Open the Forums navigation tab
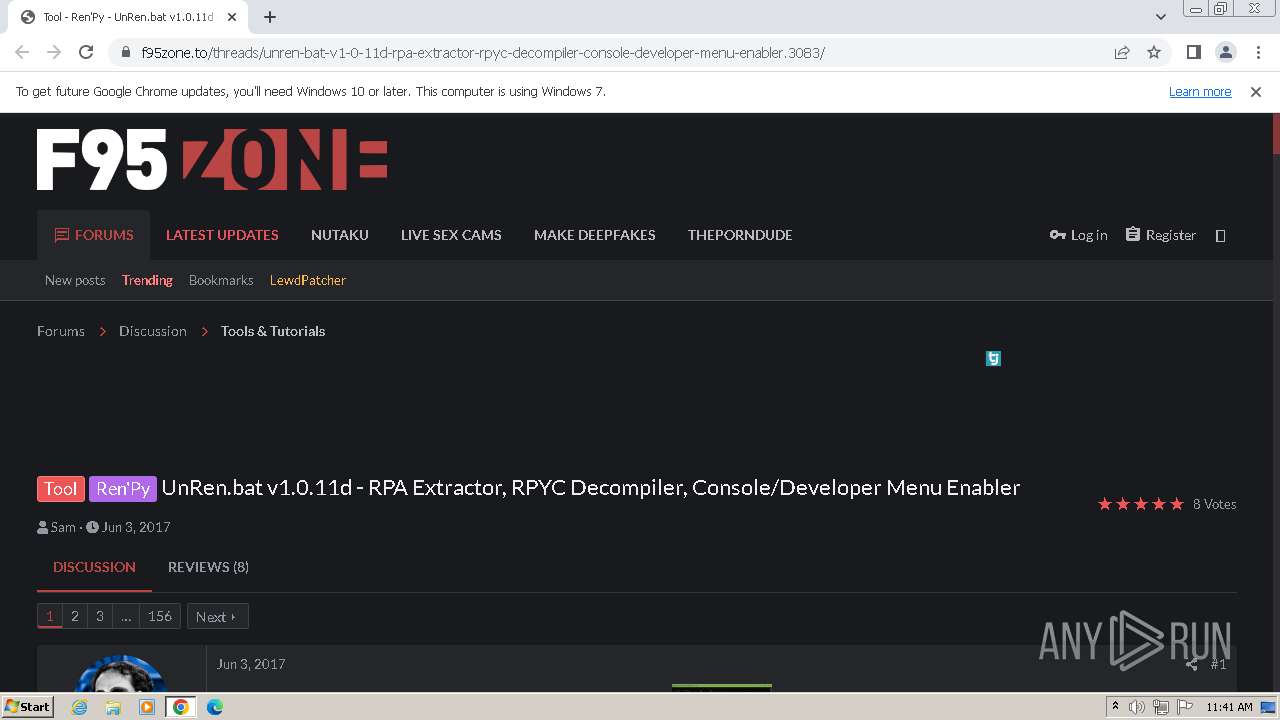1280x720 pixels. click(x=93, y=235)
